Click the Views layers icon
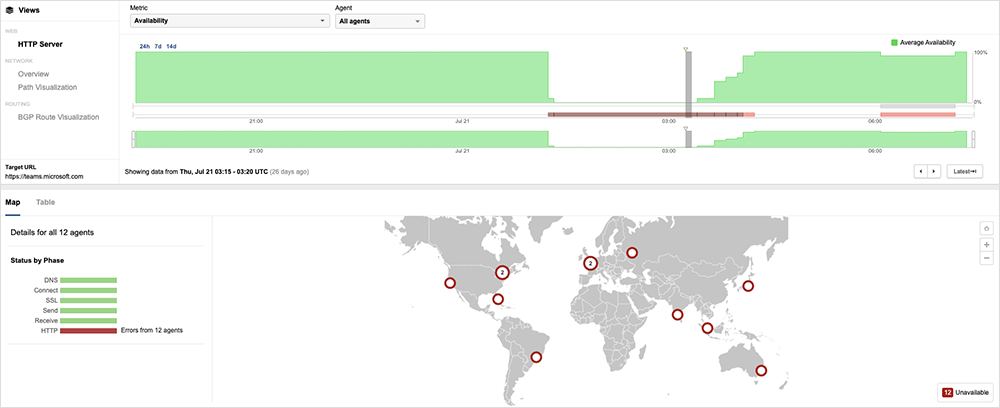Image resolution: width=1000 pixels, height=408 pixels. (x=10, y=9)
